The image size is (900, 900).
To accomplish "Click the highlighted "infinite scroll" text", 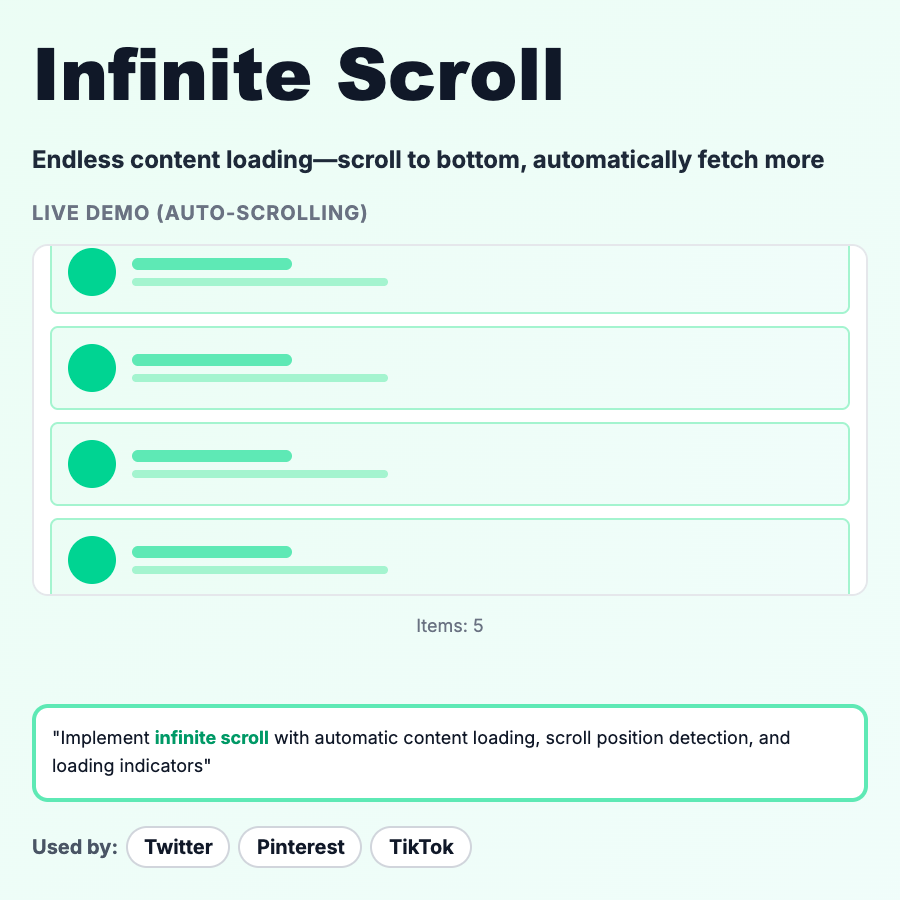I will 212,738.
